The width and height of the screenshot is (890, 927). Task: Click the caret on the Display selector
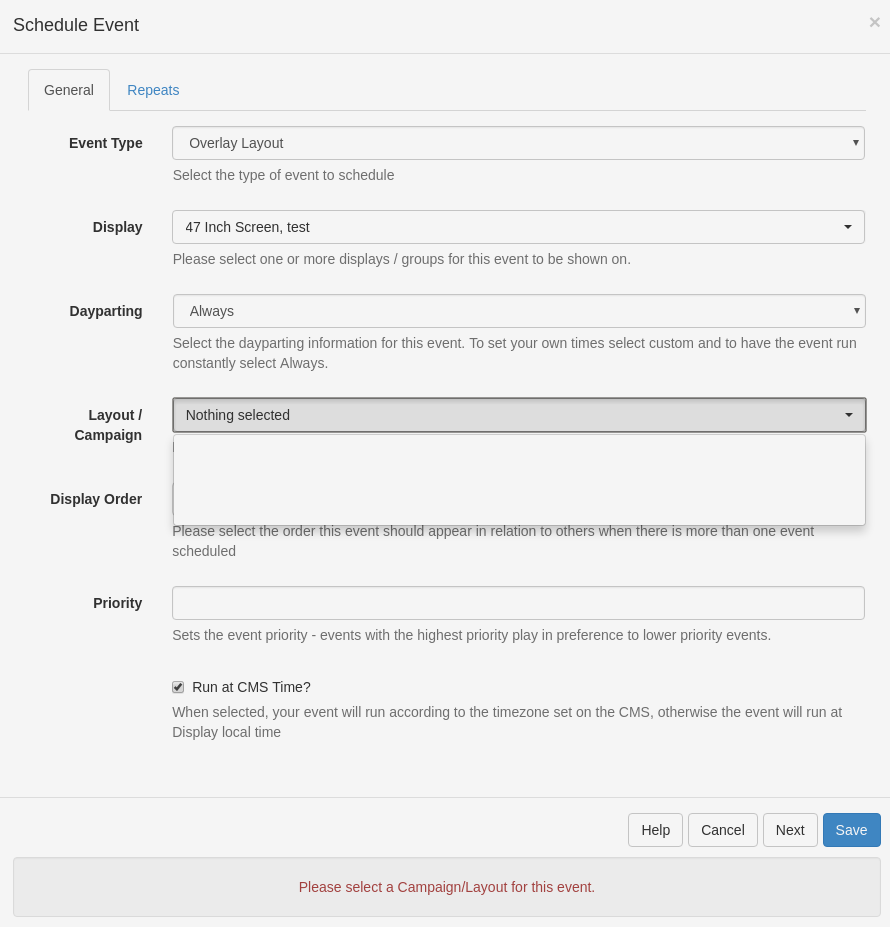point(847,227)
